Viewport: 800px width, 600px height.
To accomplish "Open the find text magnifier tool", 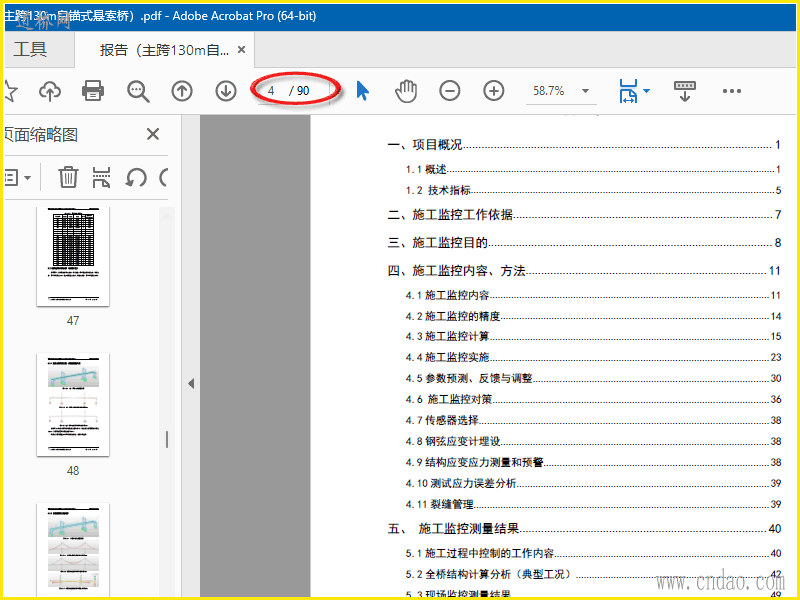I will pos(138,91).
